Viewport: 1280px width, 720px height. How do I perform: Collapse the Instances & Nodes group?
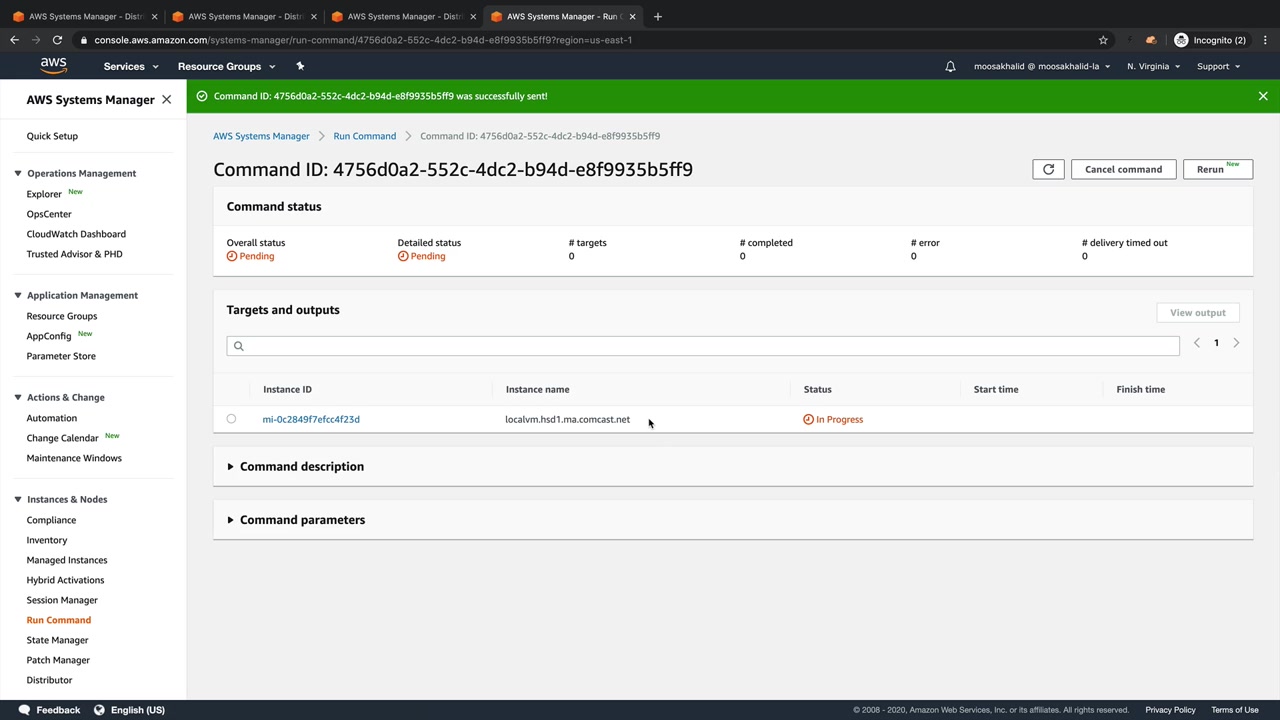pos(18,499)
